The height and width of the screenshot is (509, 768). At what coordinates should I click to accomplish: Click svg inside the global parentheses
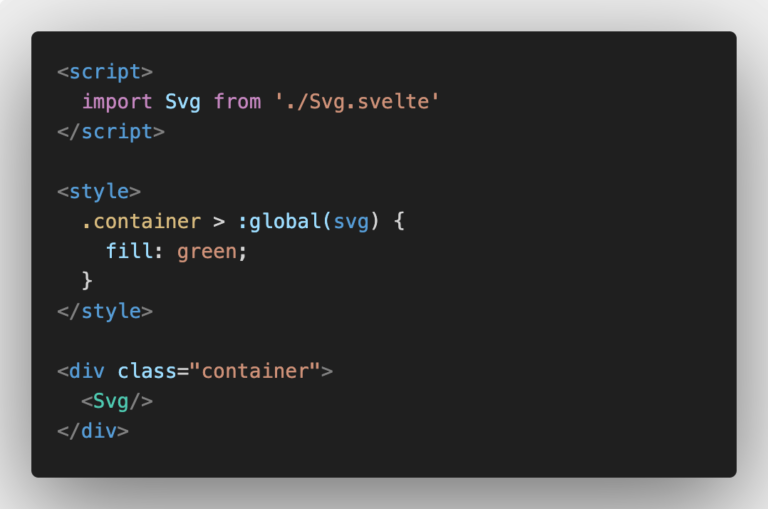(x=351, y=222)
